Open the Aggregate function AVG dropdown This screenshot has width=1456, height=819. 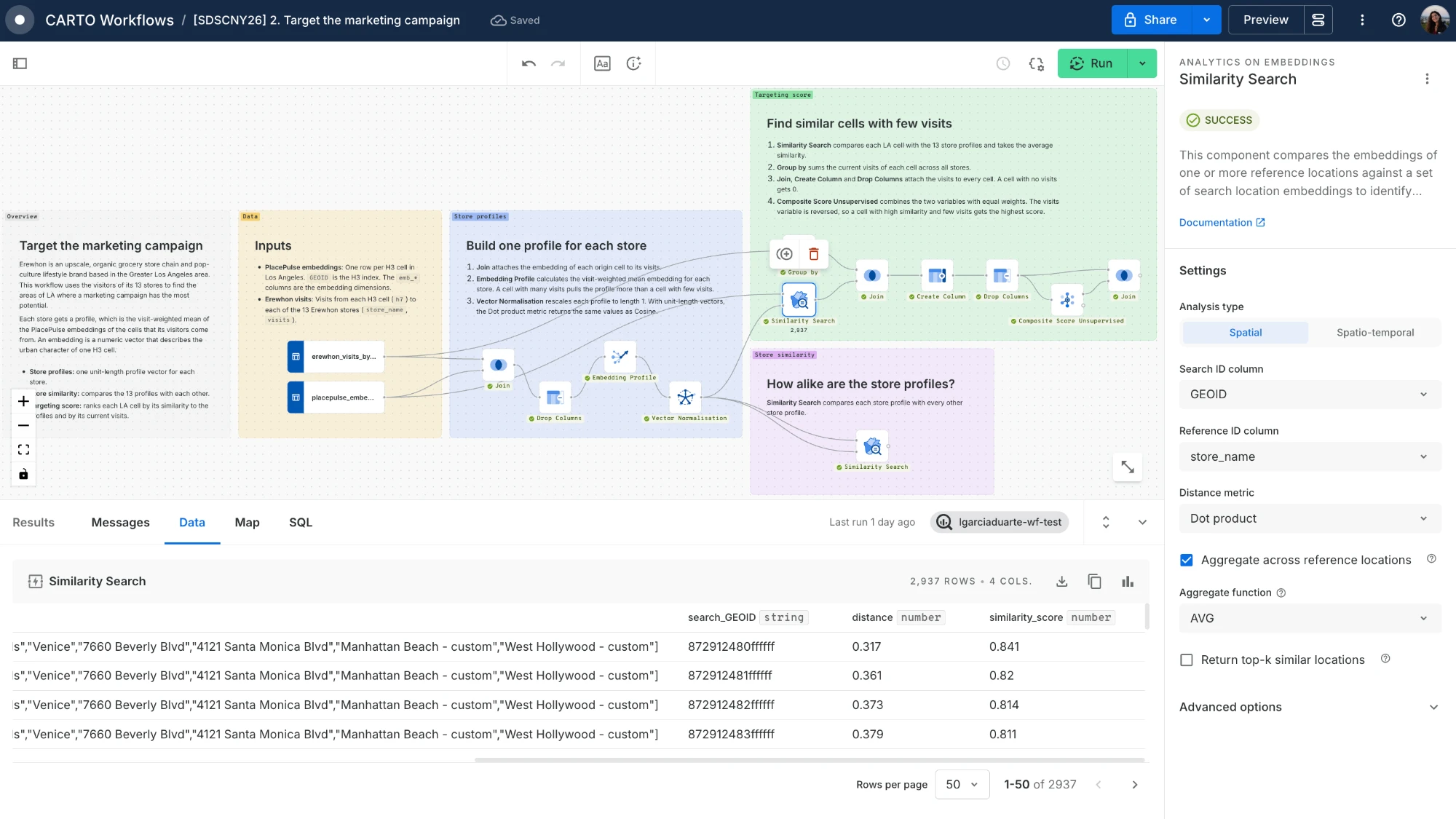1310,618
